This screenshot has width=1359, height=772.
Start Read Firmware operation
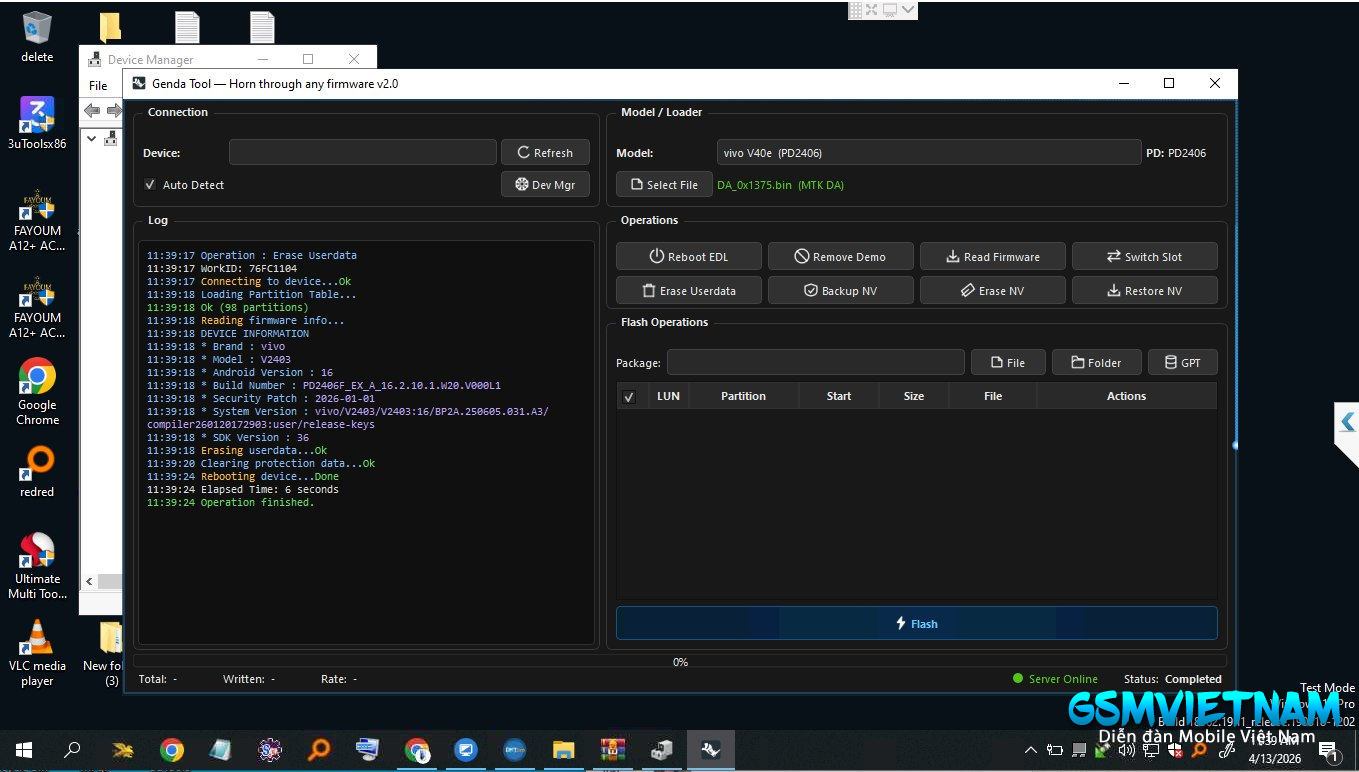pyautogui.click(x=992, y=257)
